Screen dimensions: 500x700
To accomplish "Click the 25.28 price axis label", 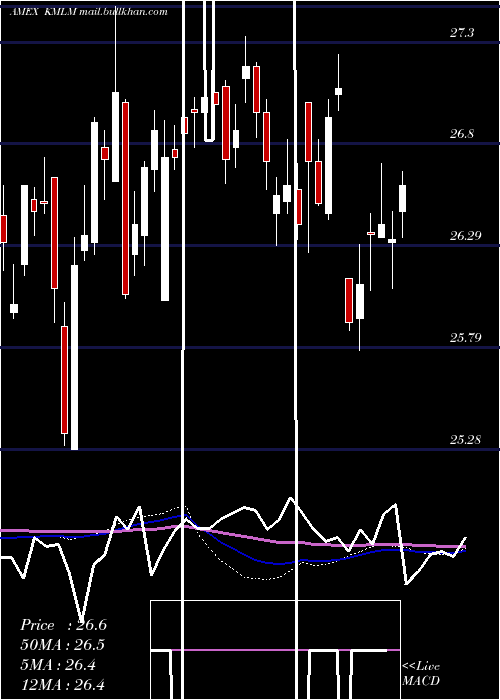I will [466, 440].
